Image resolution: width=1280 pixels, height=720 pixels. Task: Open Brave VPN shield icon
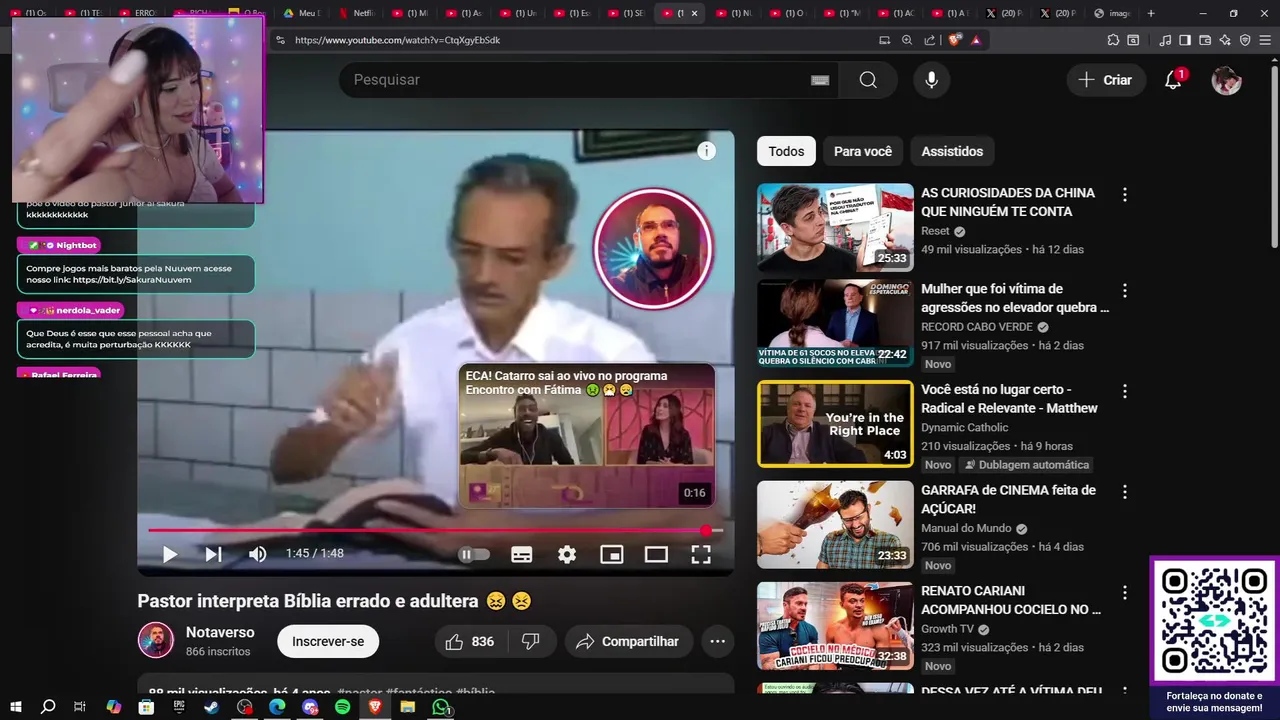pyautogui.click(x=1245, y=40)
